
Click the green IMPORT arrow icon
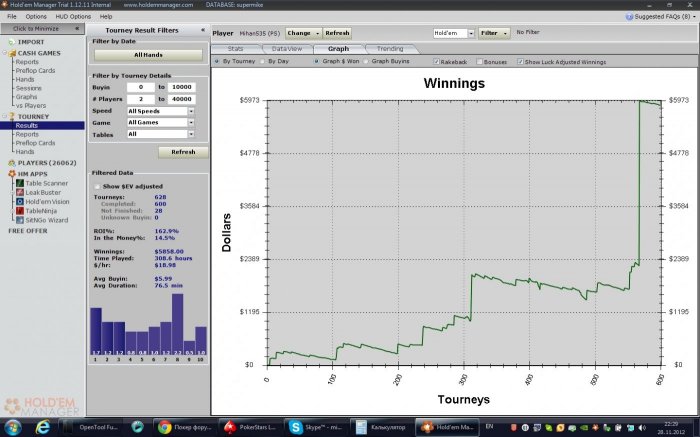(x=12, y=42)
